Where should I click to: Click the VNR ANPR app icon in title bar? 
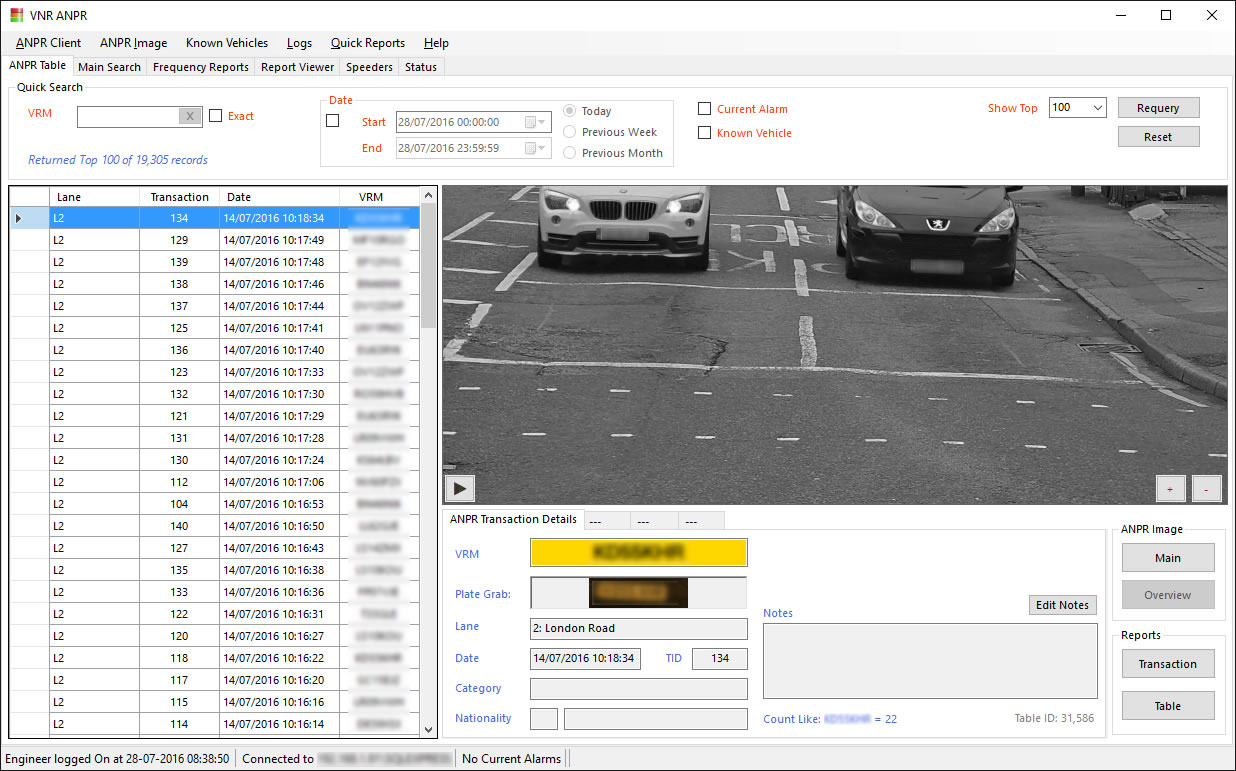pyautogui.click(x=17, y=15)
